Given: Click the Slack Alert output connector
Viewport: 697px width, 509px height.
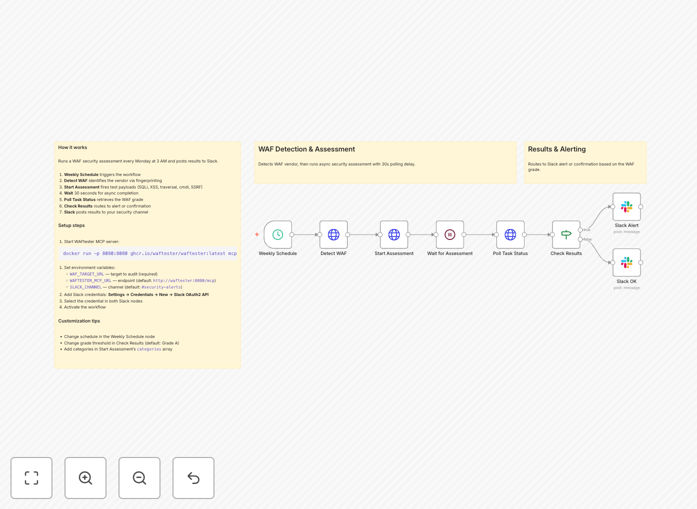Looking at the screenshot, I should (641, 207).
